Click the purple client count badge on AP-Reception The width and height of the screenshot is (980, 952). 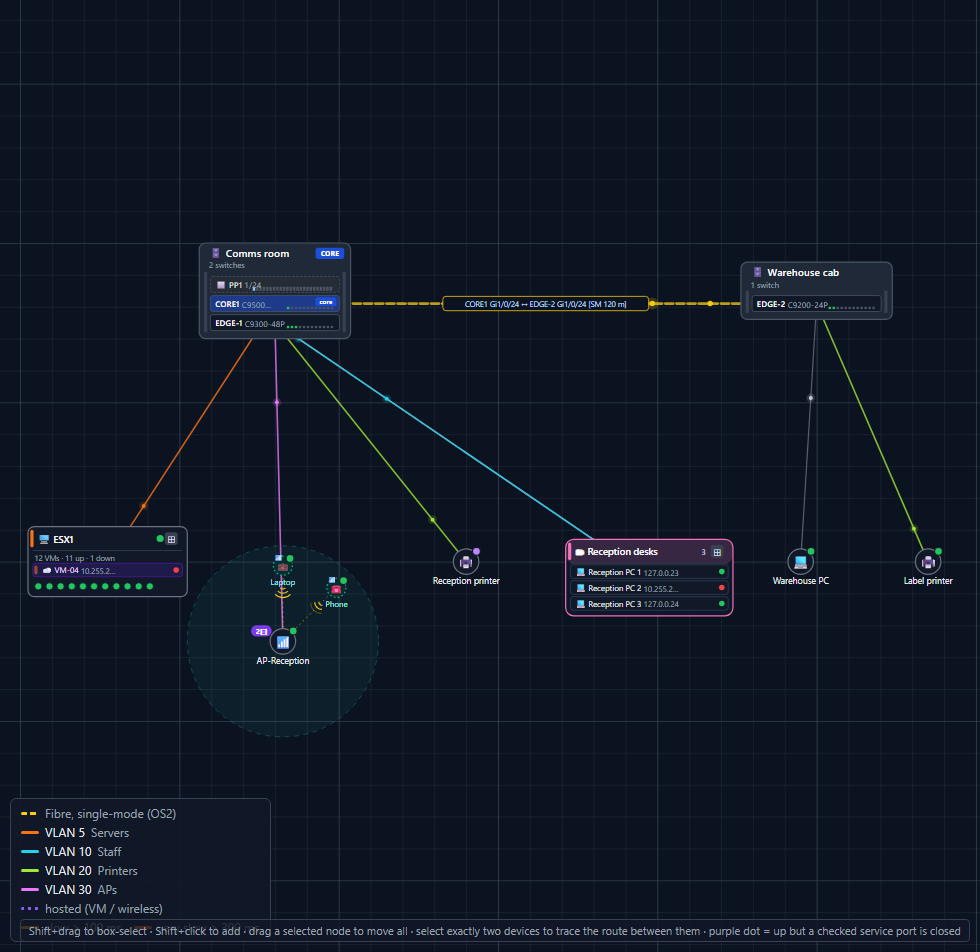(x=261, y=631)
